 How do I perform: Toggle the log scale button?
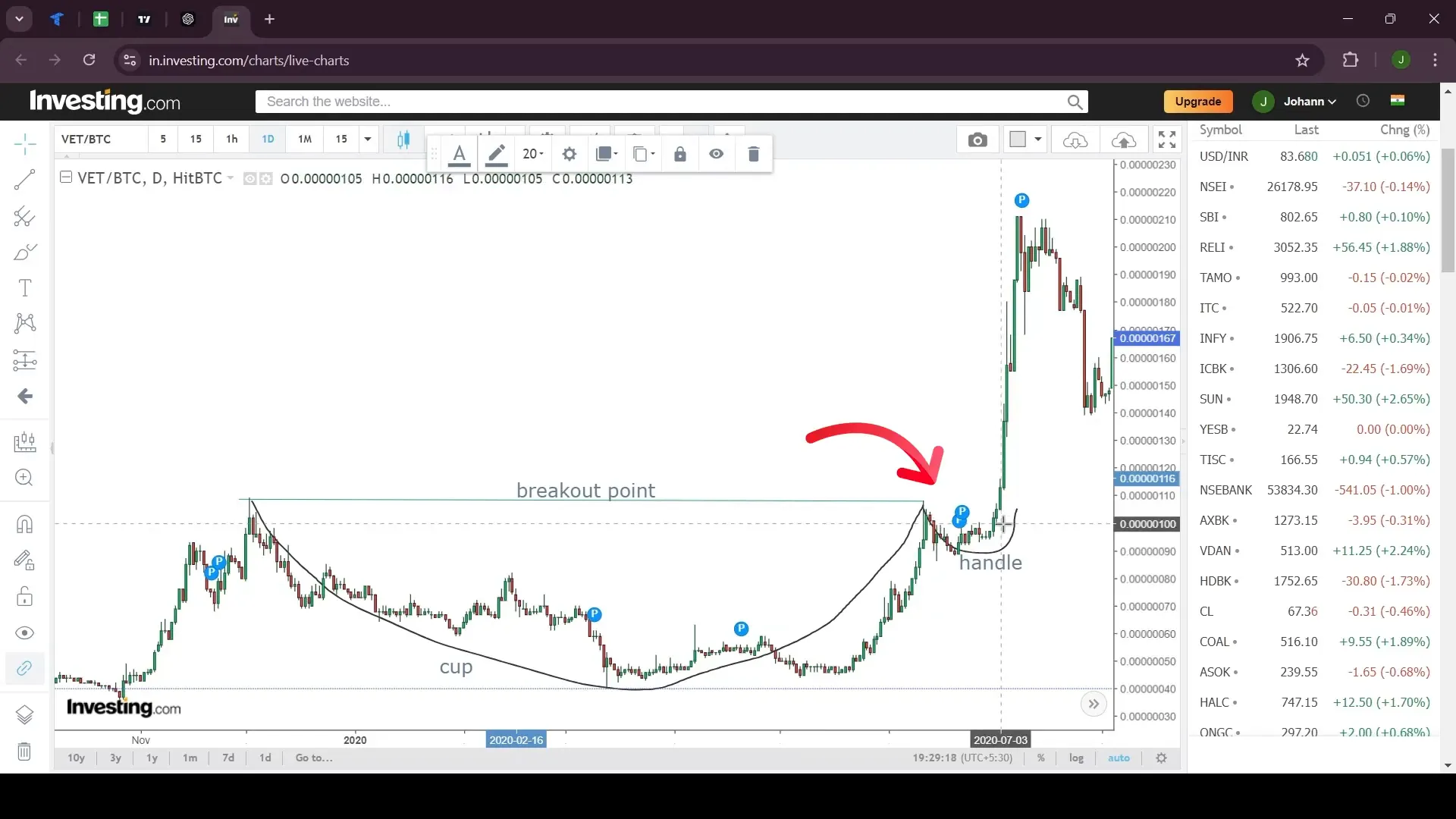(x=1077, y=758)
